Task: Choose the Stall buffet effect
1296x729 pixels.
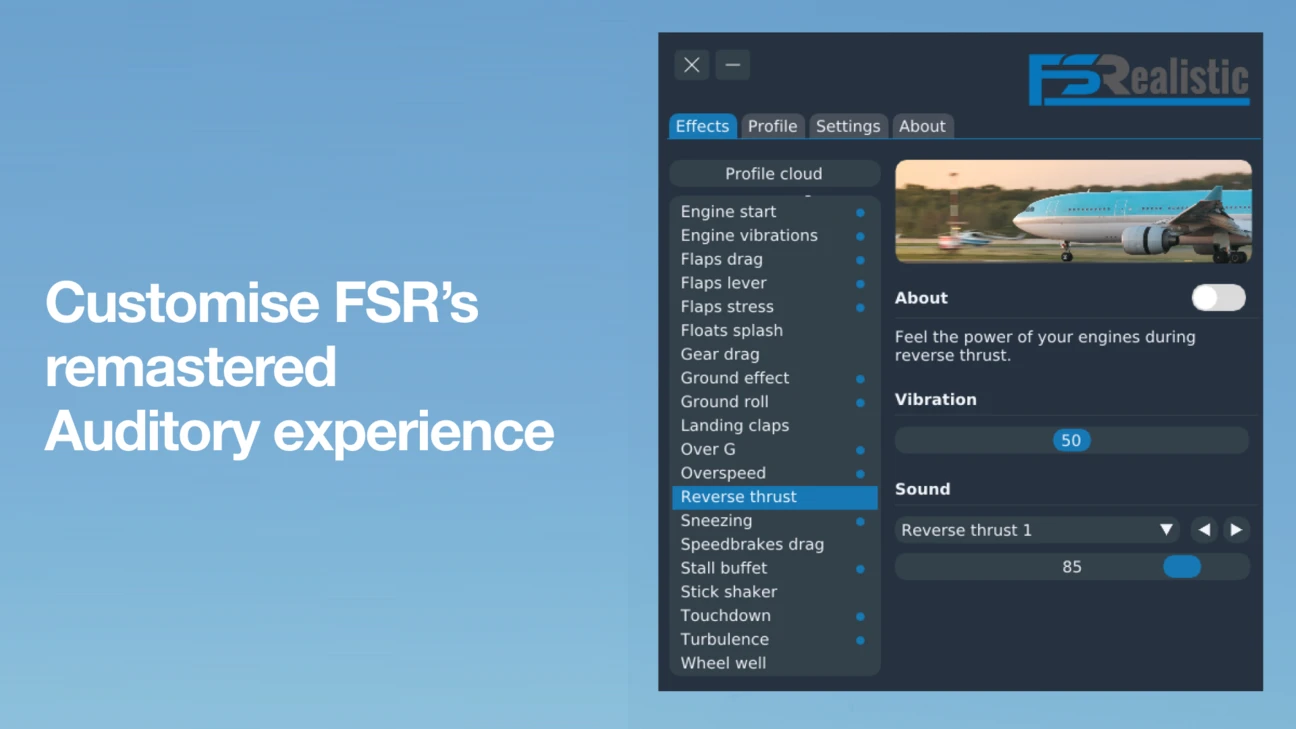Action: [774, 568]
